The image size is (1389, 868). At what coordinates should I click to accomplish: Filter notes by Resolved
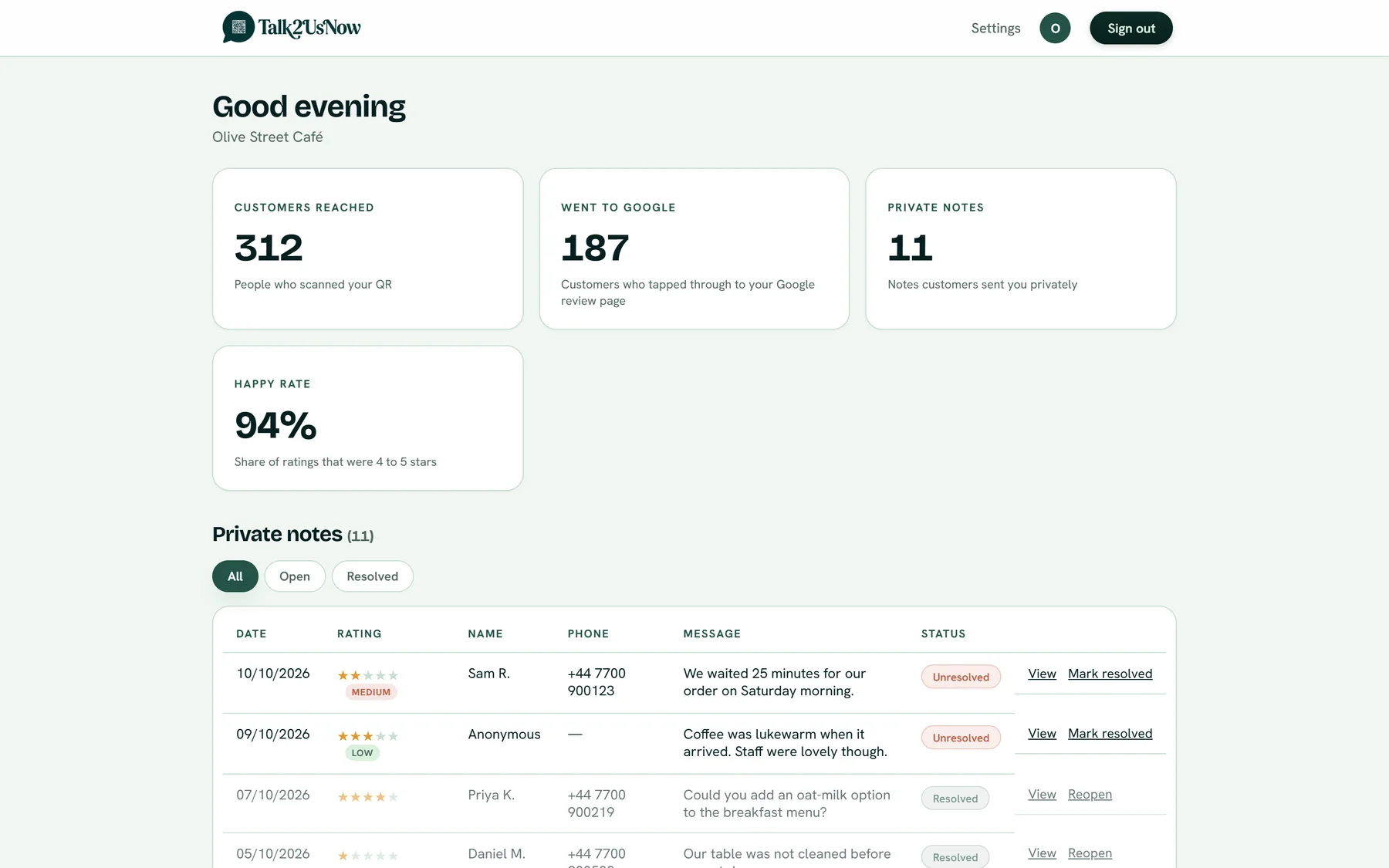tap(373, 576)
